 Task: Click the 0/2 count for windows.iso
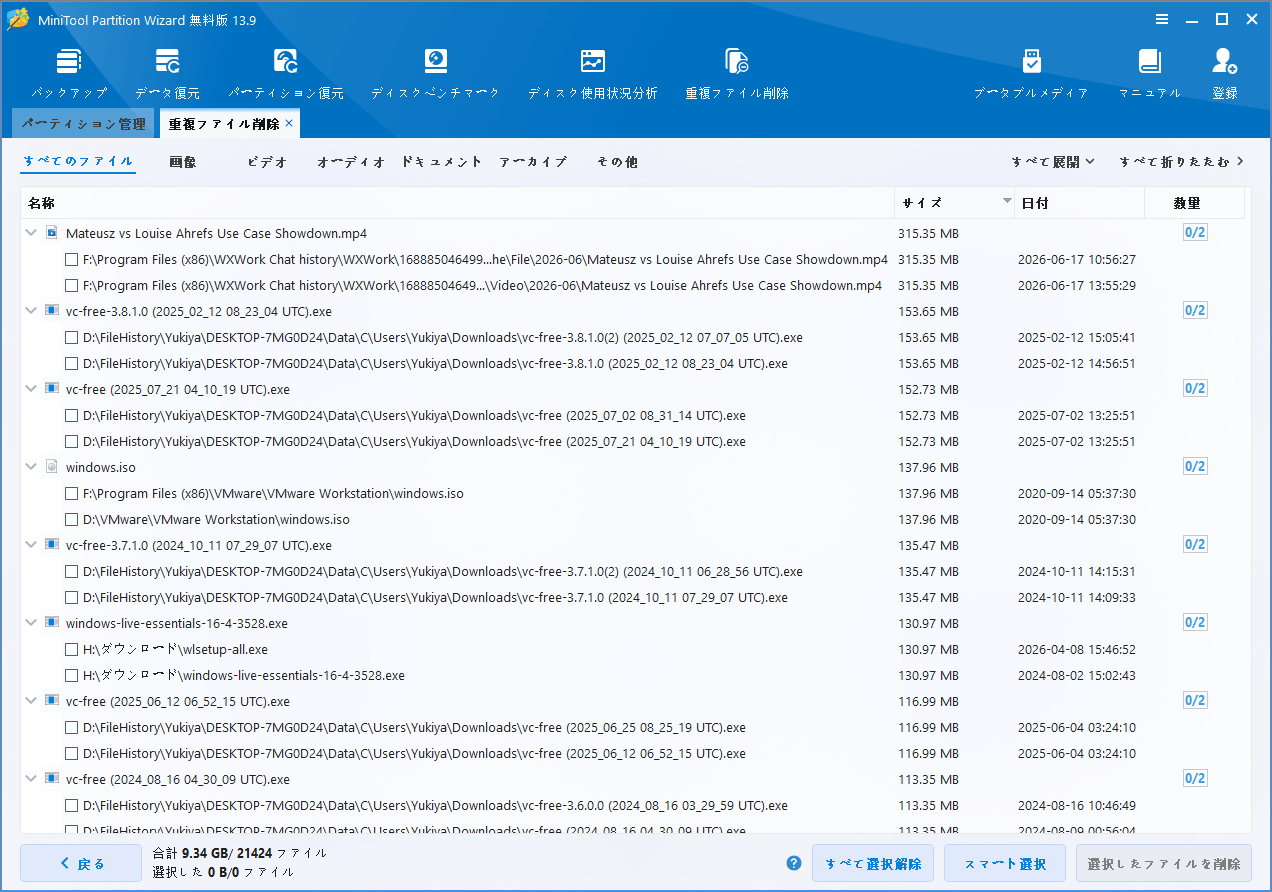click(1195, 467)
